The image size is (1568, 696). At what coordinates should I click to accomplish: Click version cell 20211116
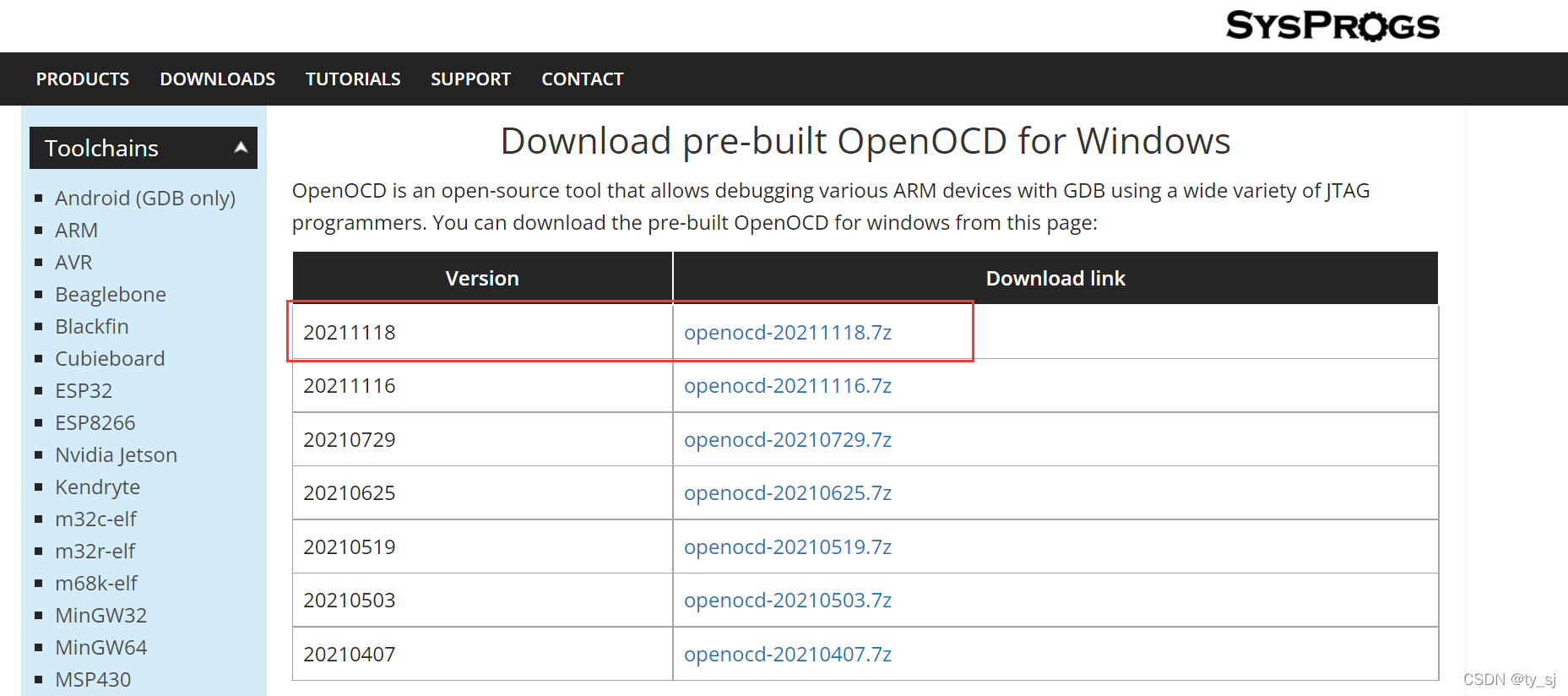pos(482,386)
